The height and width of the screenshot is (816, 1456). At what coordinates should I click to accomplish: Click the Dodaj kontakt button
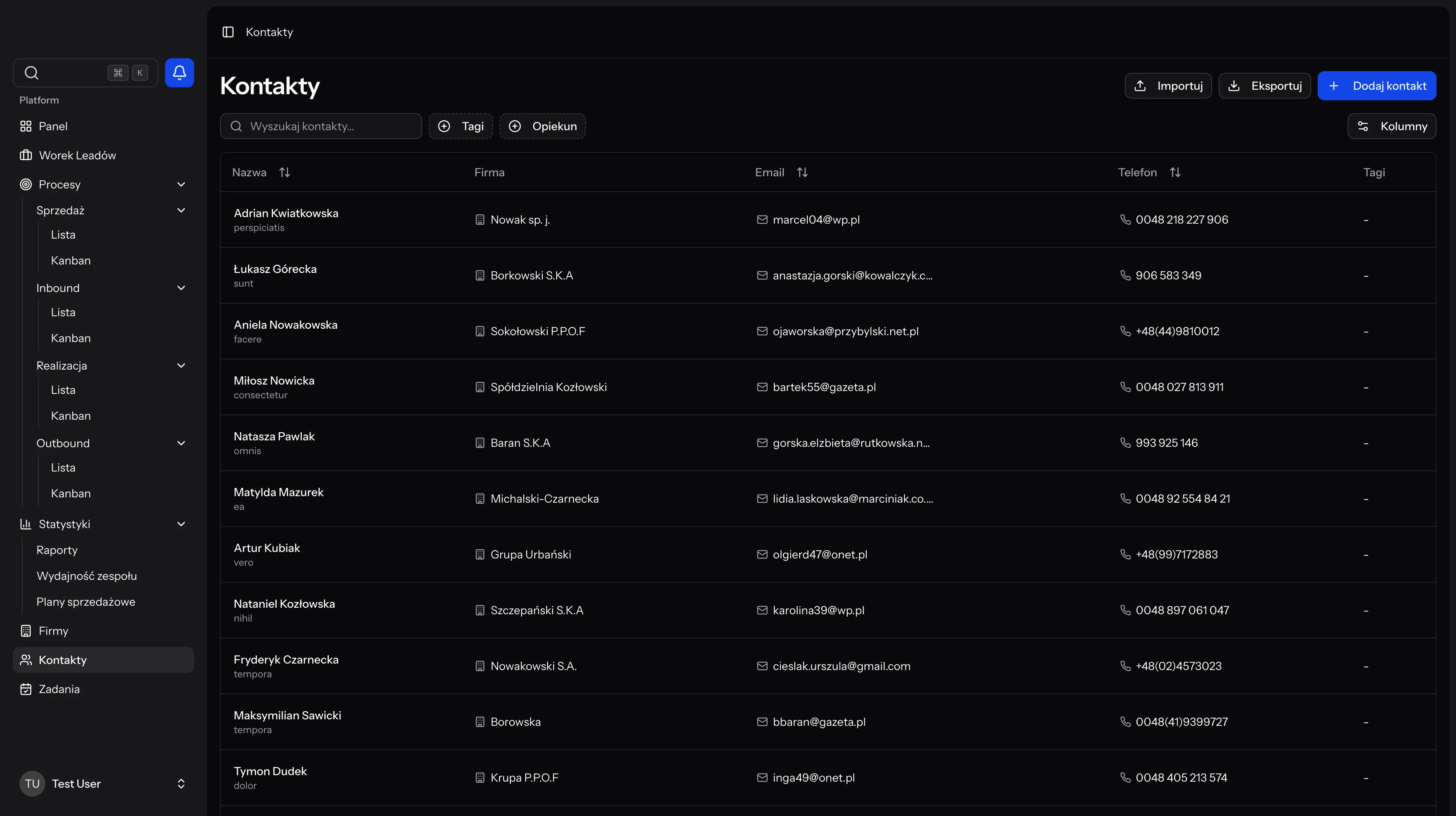[x=1376, y=86]
